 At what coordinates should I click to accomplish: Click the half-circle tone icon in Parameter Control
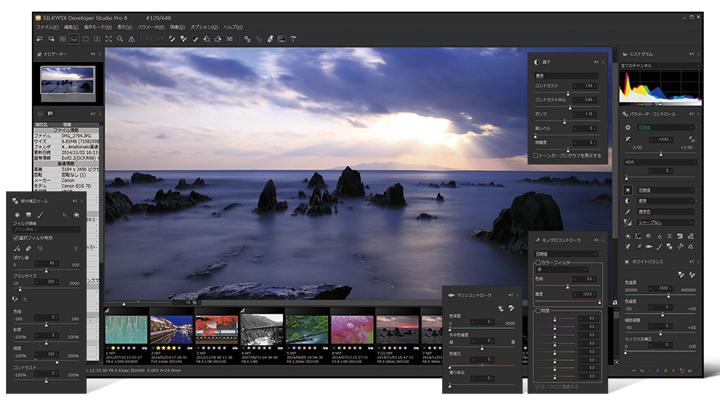[x=628, y=201]
